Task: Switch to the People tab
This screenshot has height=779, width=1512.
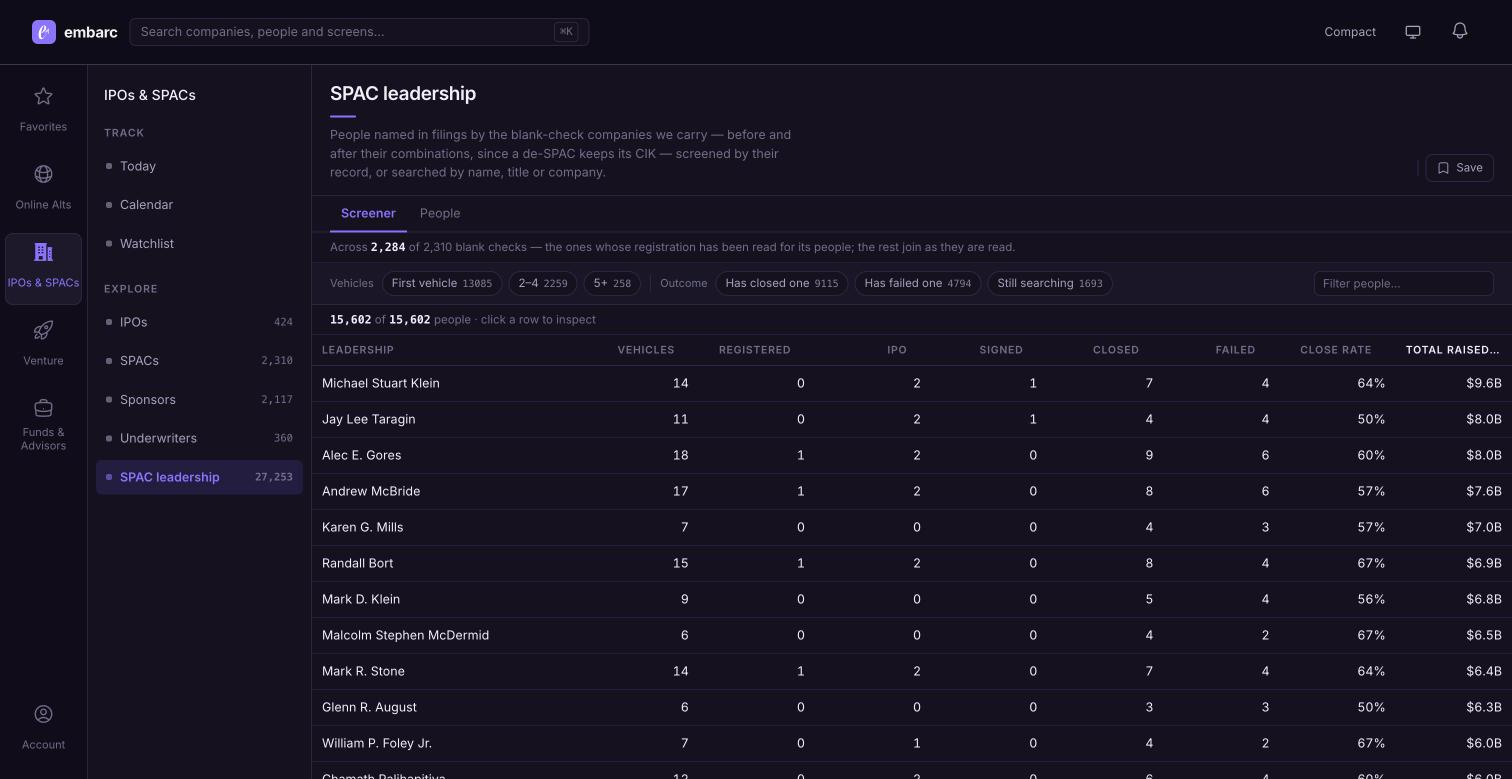Action: (x=440, y=213)
